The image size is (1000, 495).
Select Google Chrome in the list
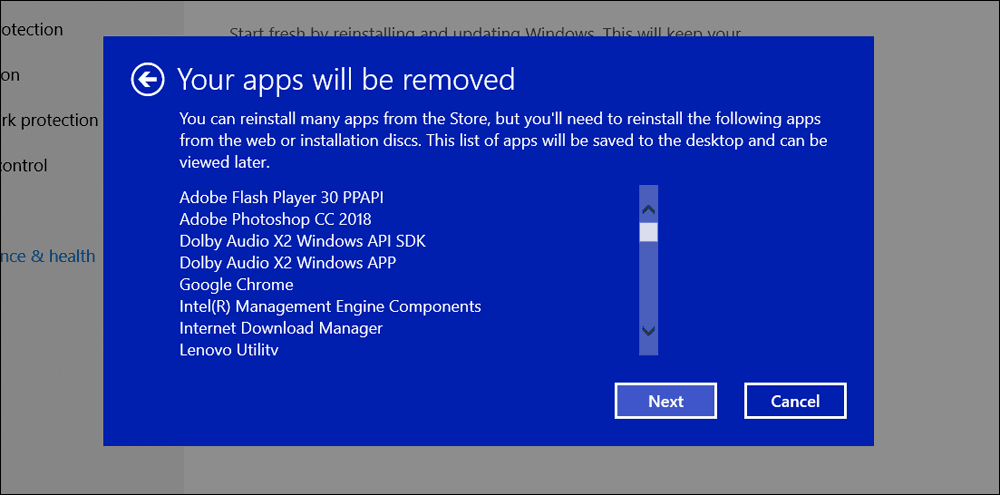coord(236,284)
